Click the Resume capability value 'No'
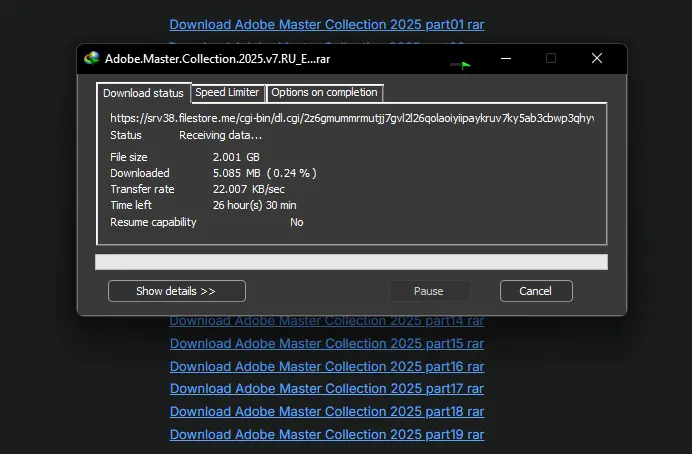 tap(297, 222)
